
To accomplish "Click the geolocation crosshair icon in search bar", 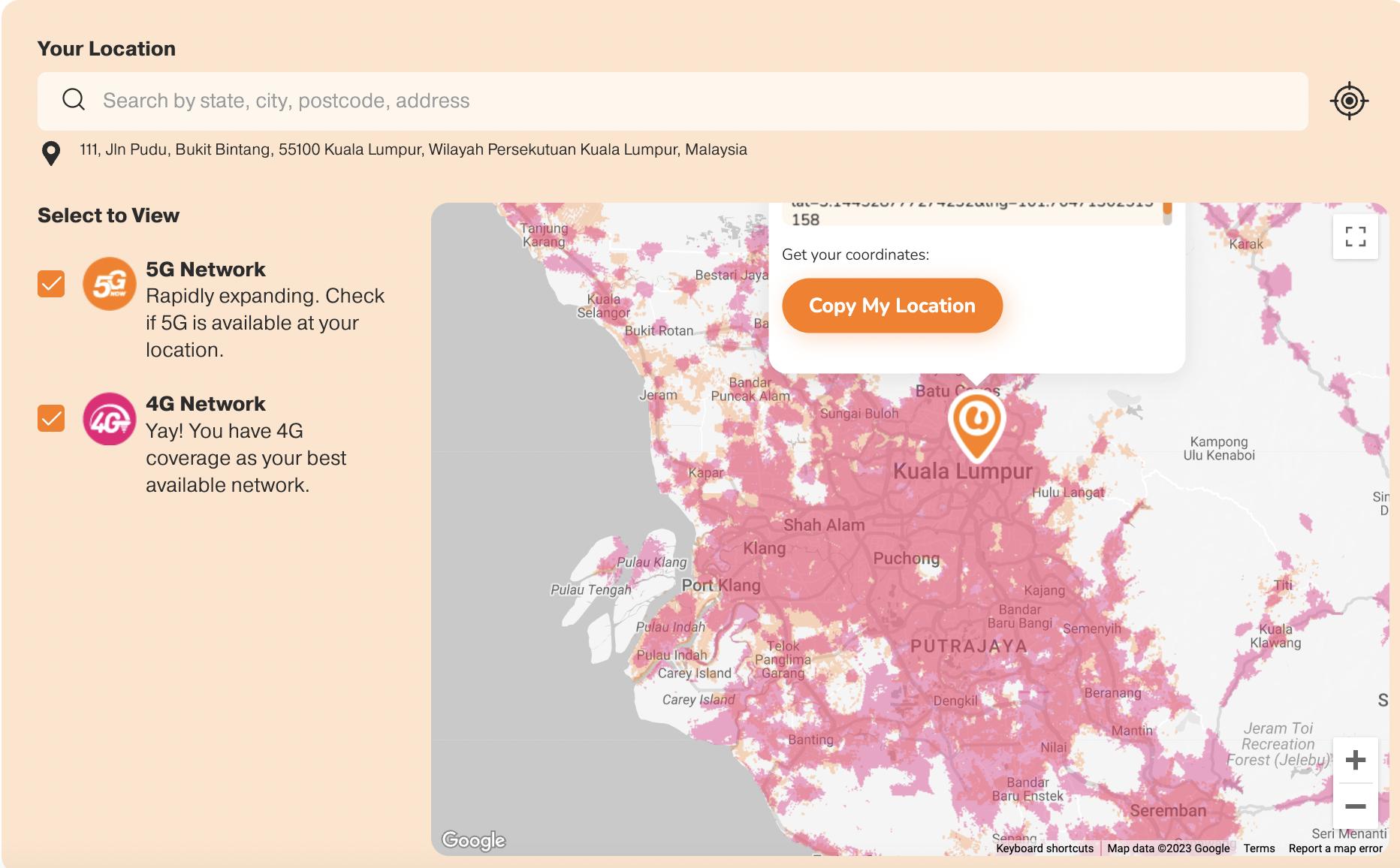I will [x=1348, y=100].
